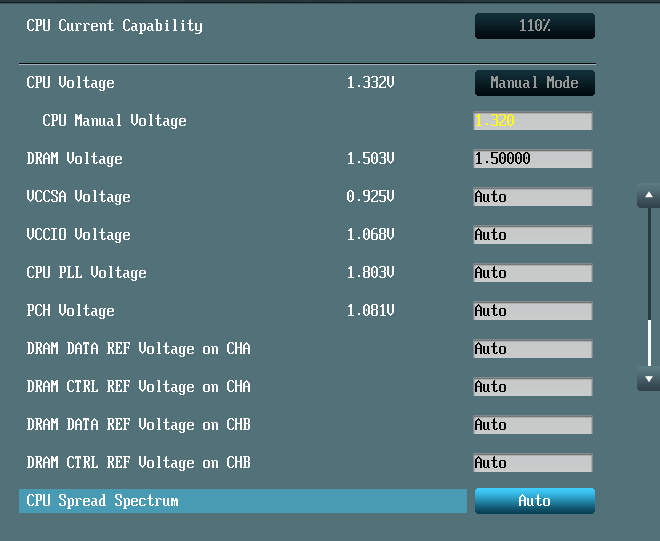
Task: Select the VCCSA Voltage label
Action: coord(78,197)
